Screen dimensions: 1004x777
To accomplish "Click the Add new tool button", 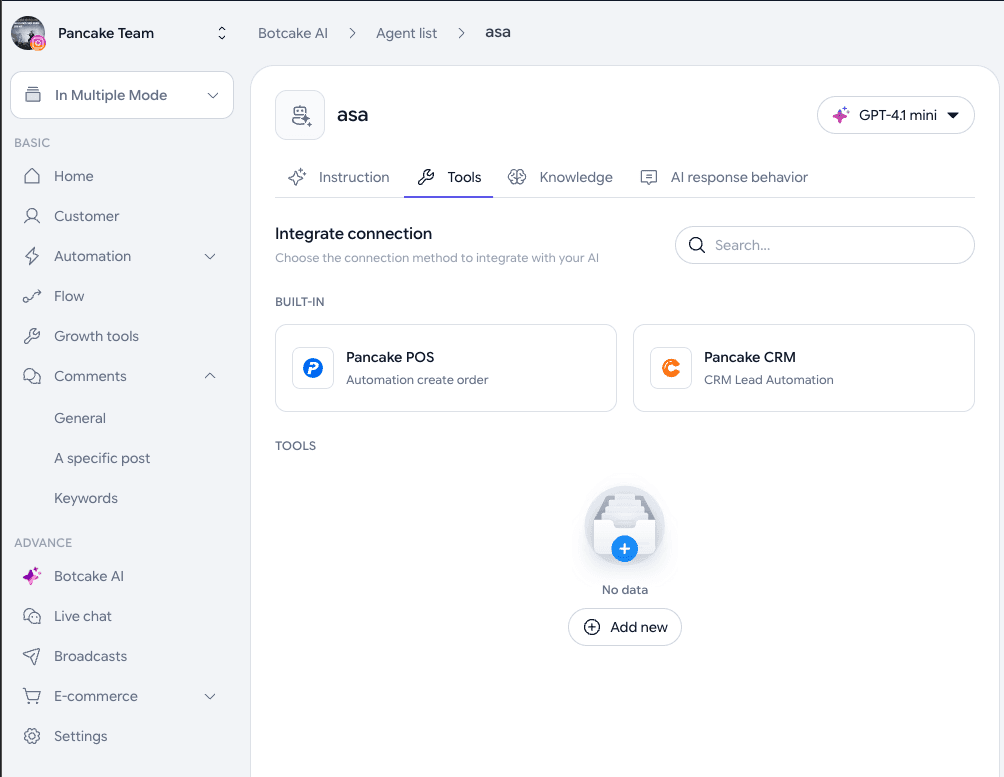I will (x=624, y=627).
